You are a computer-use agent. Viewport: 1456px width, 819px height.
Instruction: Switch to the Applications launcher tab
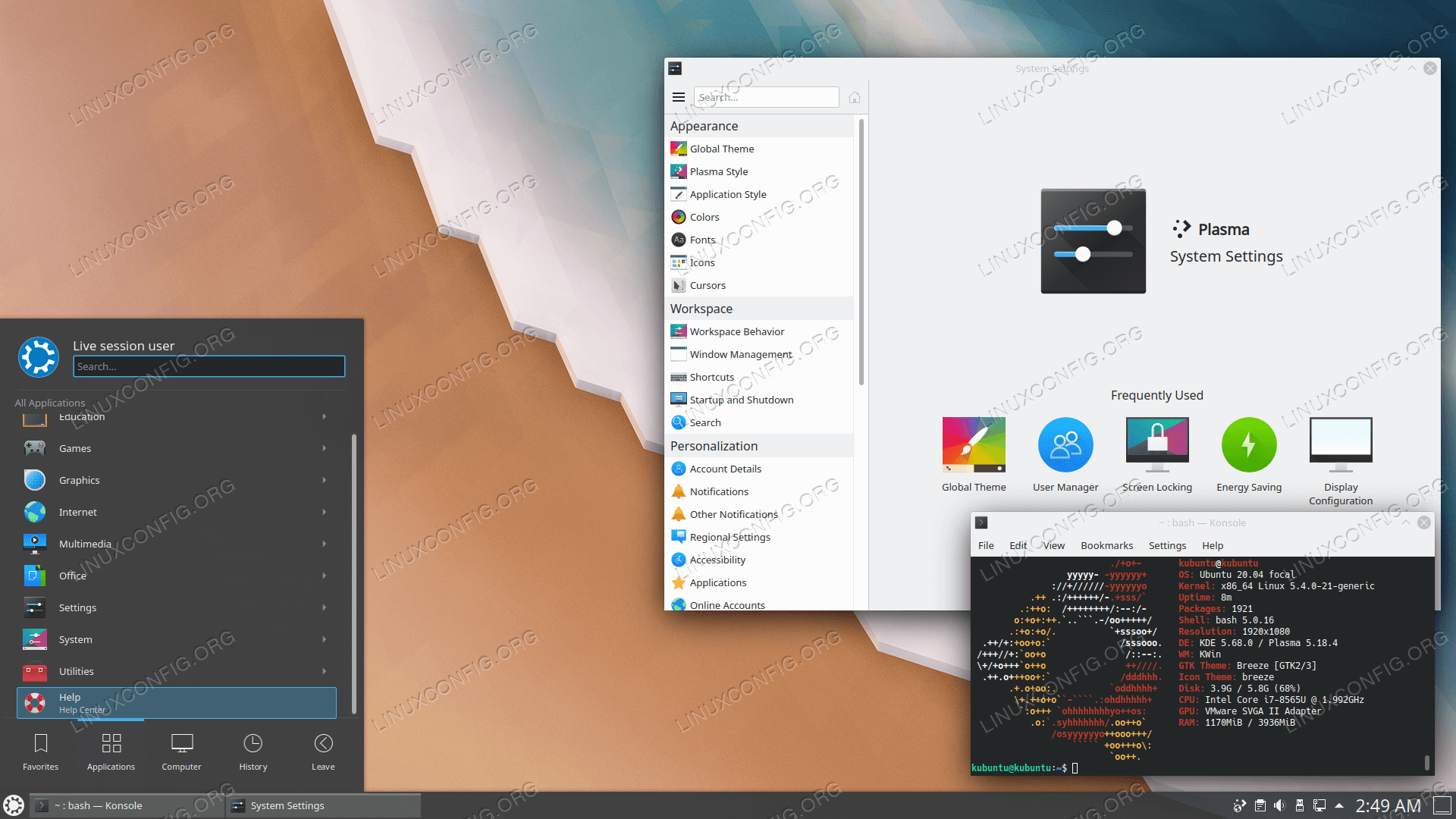pos(111,752)
